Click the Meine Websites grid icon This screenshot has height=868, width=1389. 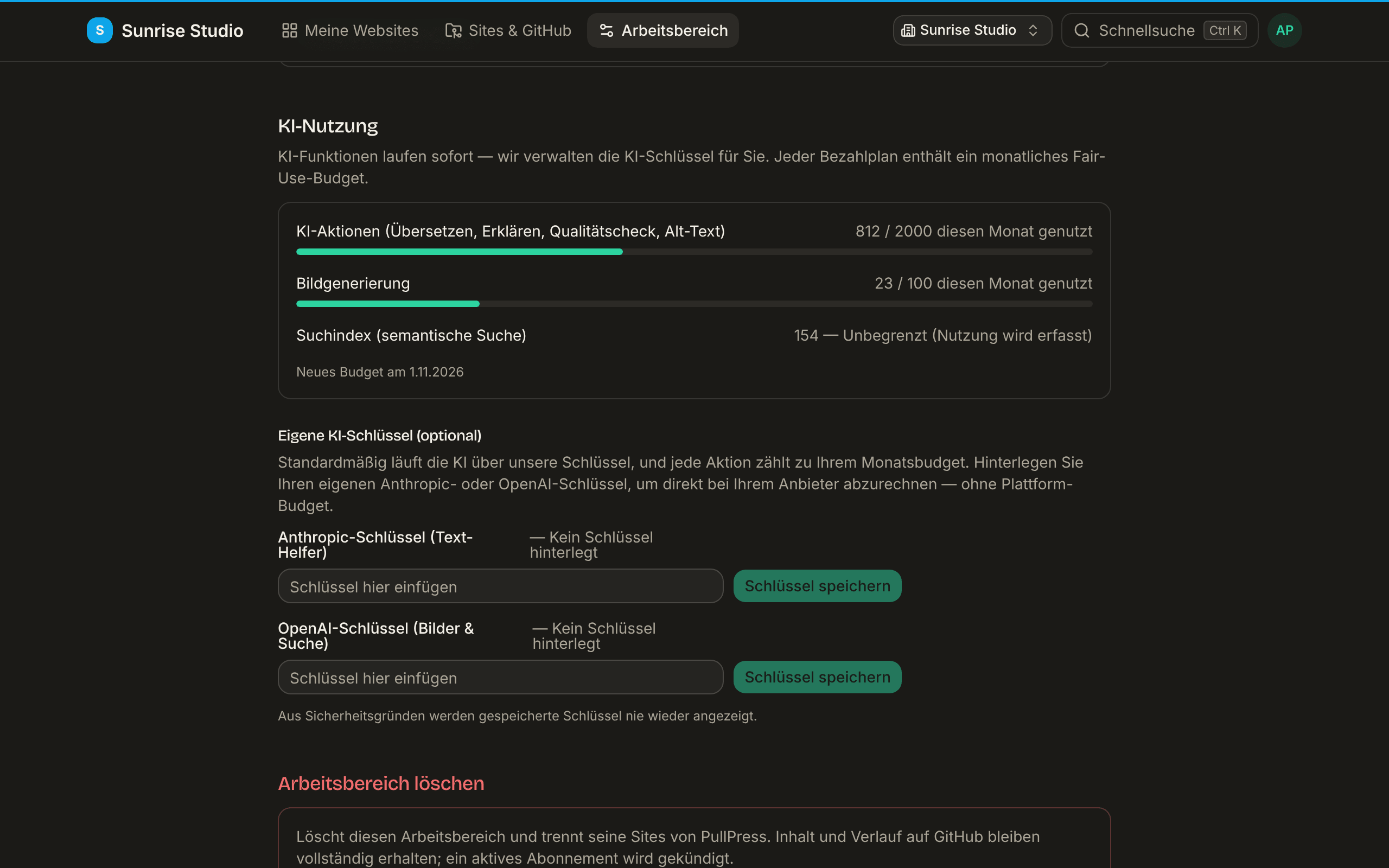[x=289, y=30]
